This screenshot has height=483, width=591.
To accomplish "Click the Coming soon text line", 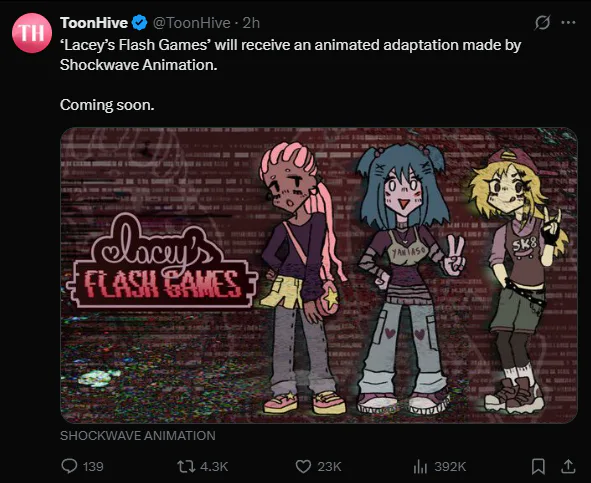I will [x=107, y=105].
